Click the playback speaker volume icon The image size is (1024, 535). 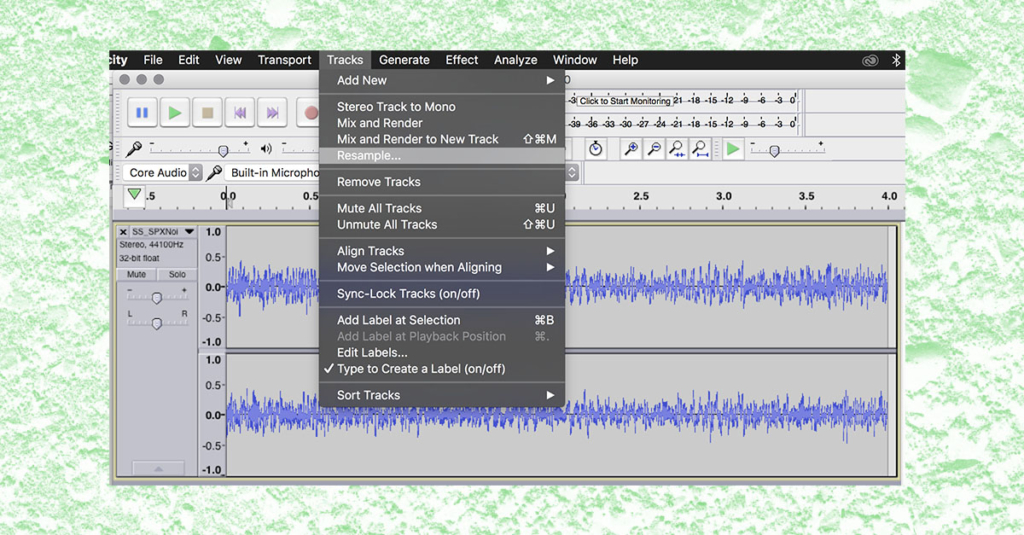(x=266, y=149)
